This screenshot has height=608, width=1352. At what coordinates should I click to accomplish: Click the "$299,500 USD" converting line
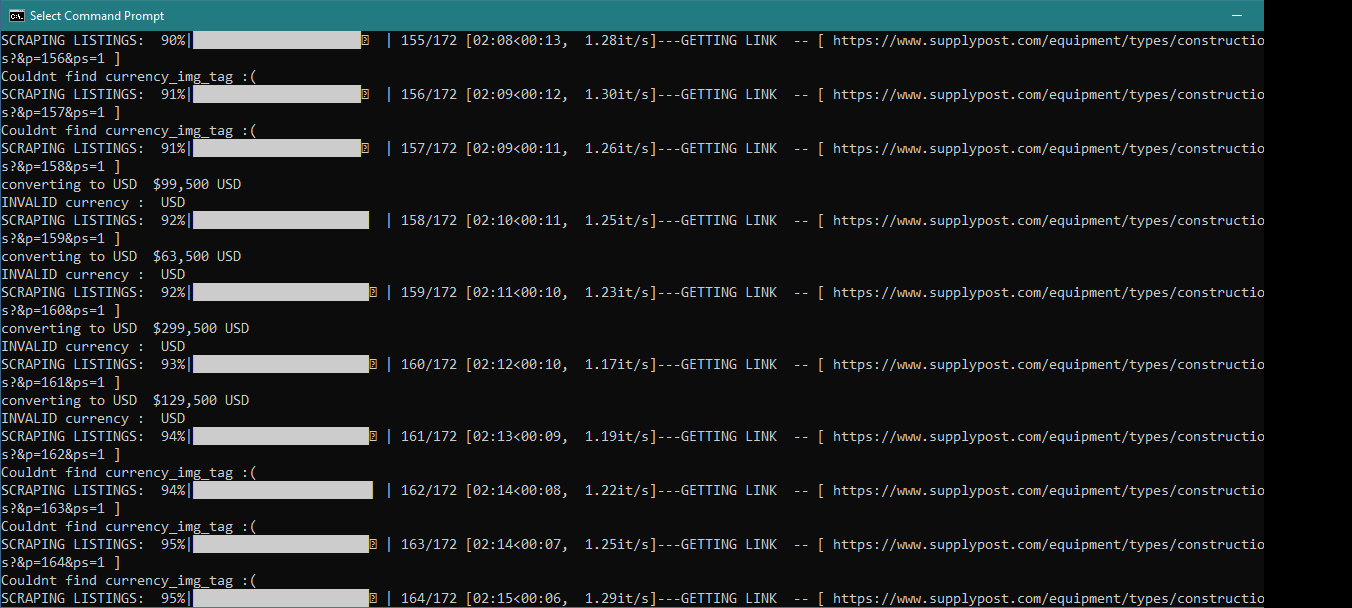[125, 329]
